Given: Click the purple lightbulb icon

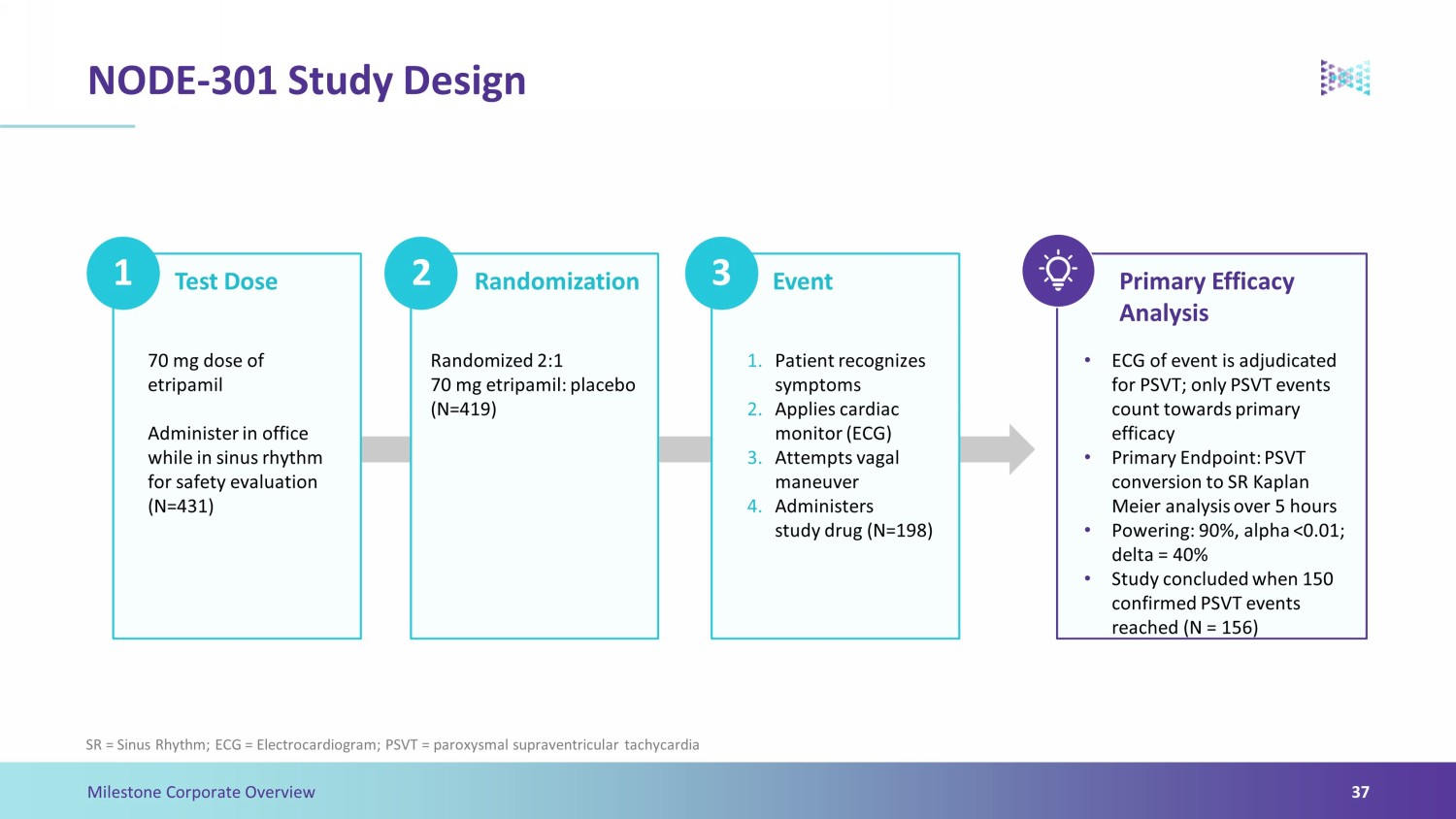Looking at the screenshot, I should 1058,271.
